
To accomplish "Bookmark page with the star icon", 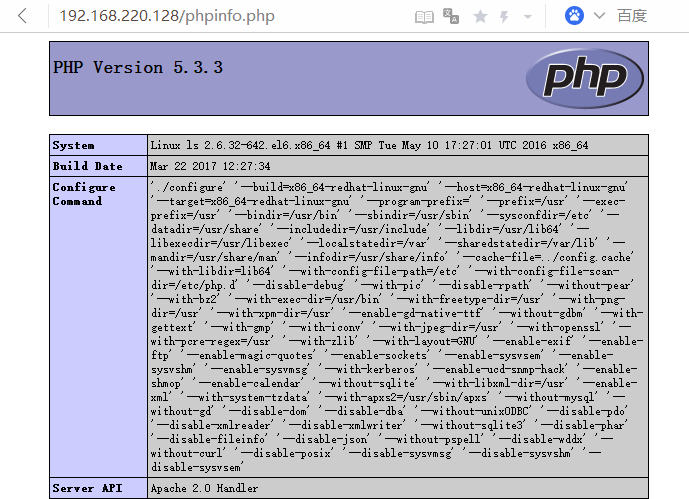I will tap(480, 17).
